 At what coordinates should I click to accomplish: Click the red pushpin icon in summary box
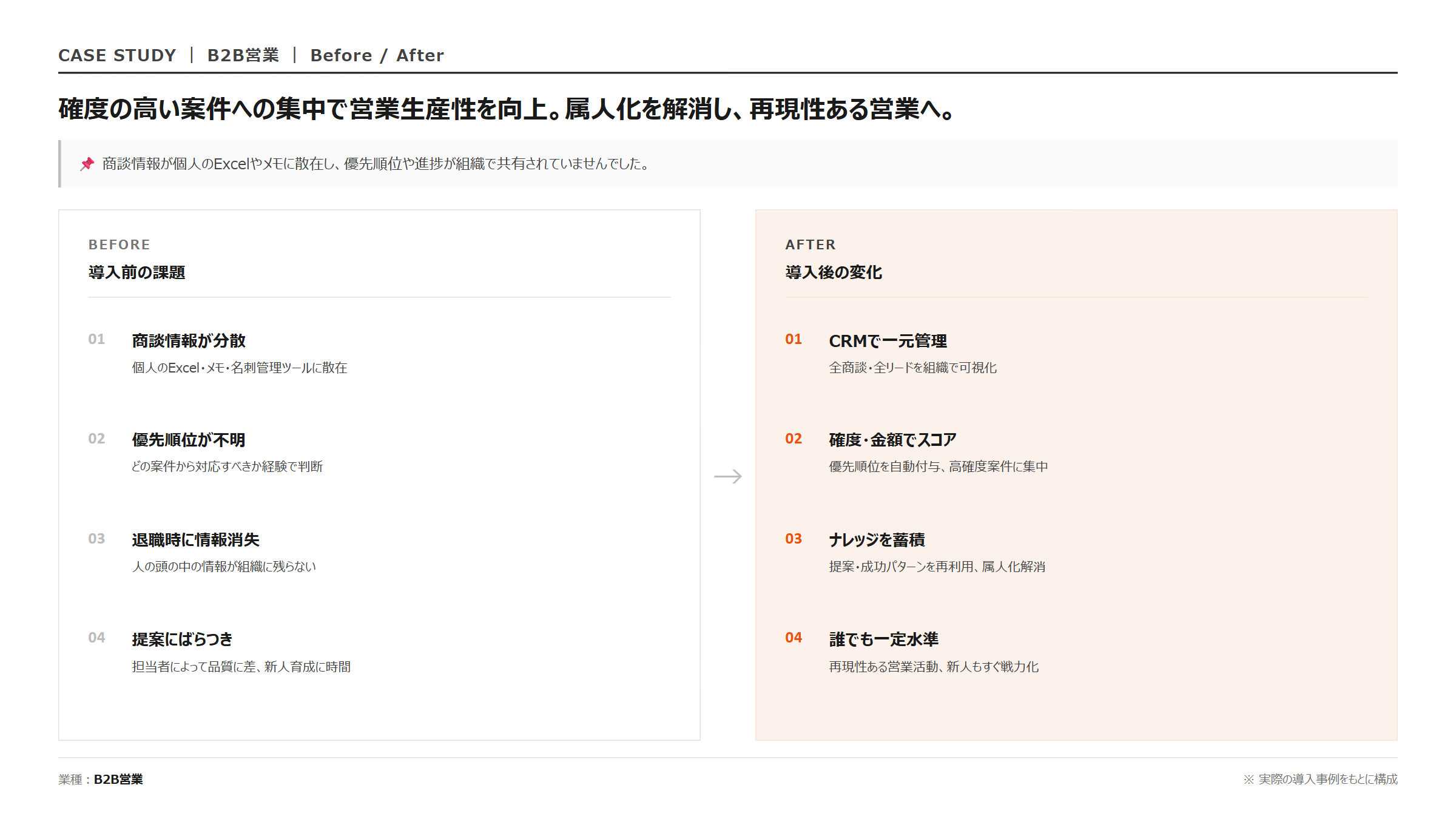[x=87, y=164]
